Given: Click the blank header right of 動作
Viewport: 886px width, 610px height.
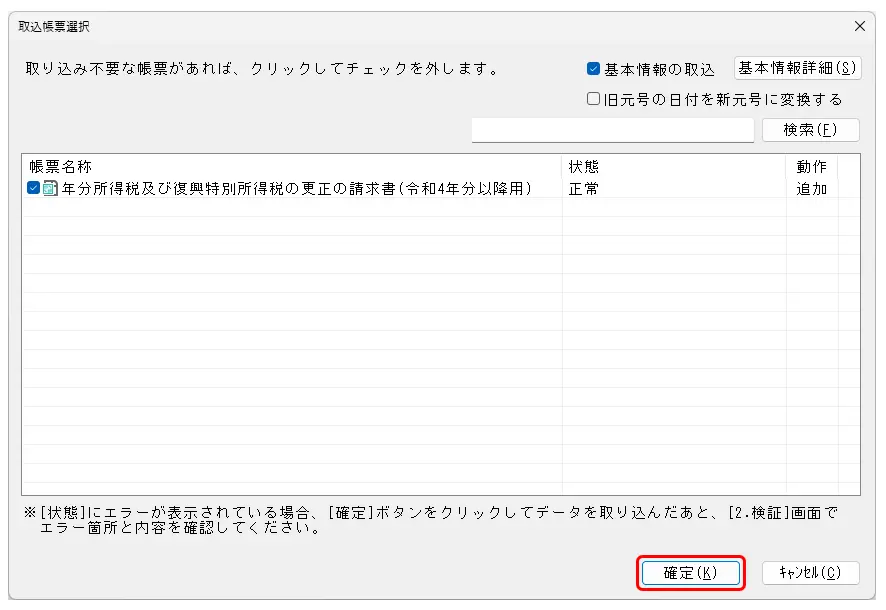Looking at the screenshot, I should coord(848,166).
